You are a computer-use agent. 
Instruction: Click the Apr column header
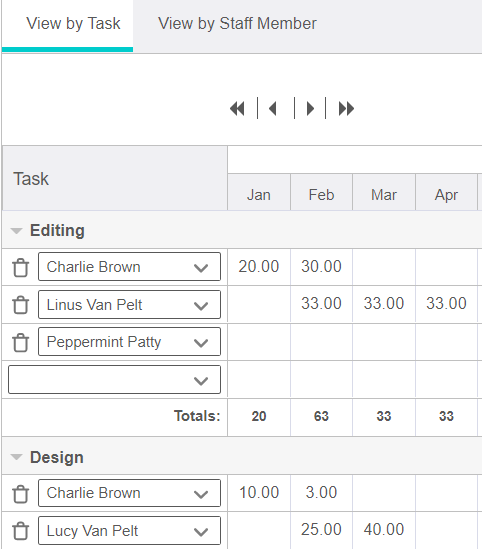pyautogui.click(x=446, y=192)
